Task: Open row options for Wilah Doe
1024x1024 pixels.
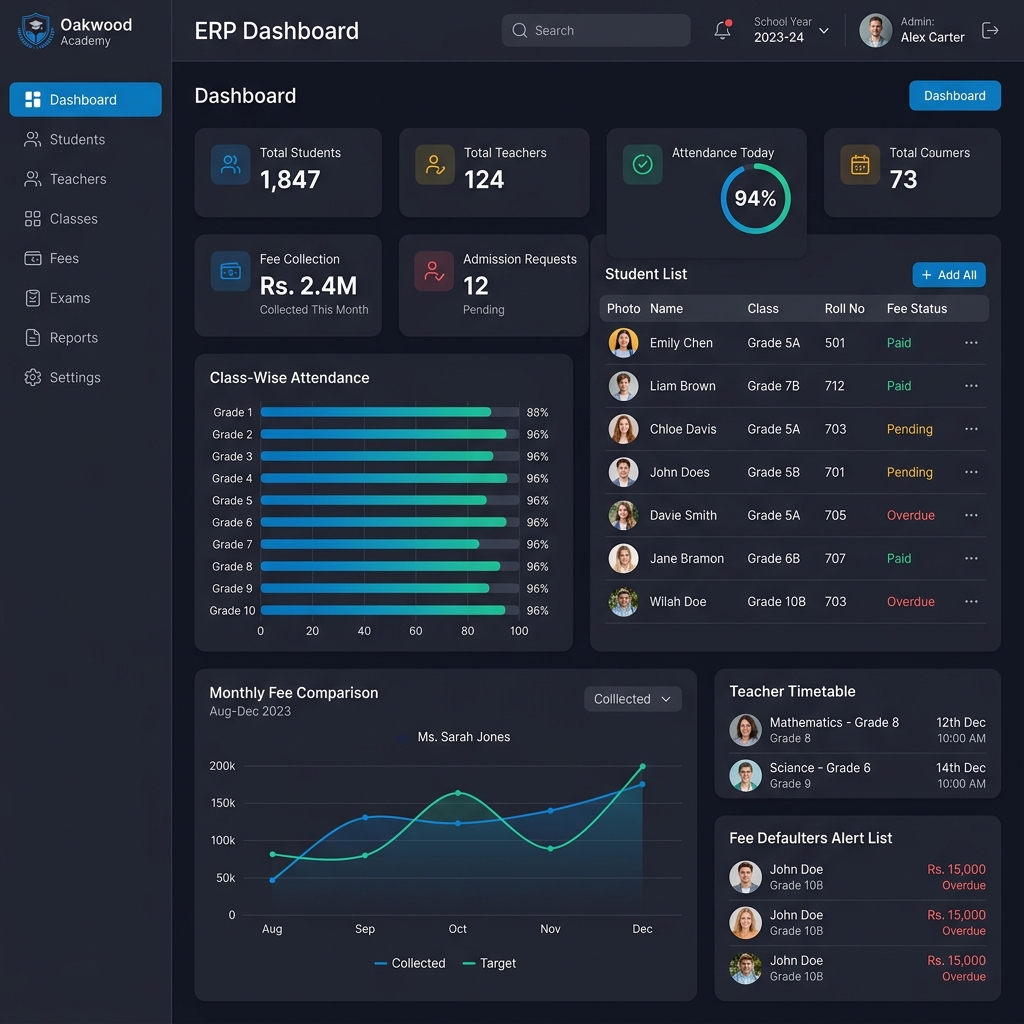Action: (x=971, y=601)
